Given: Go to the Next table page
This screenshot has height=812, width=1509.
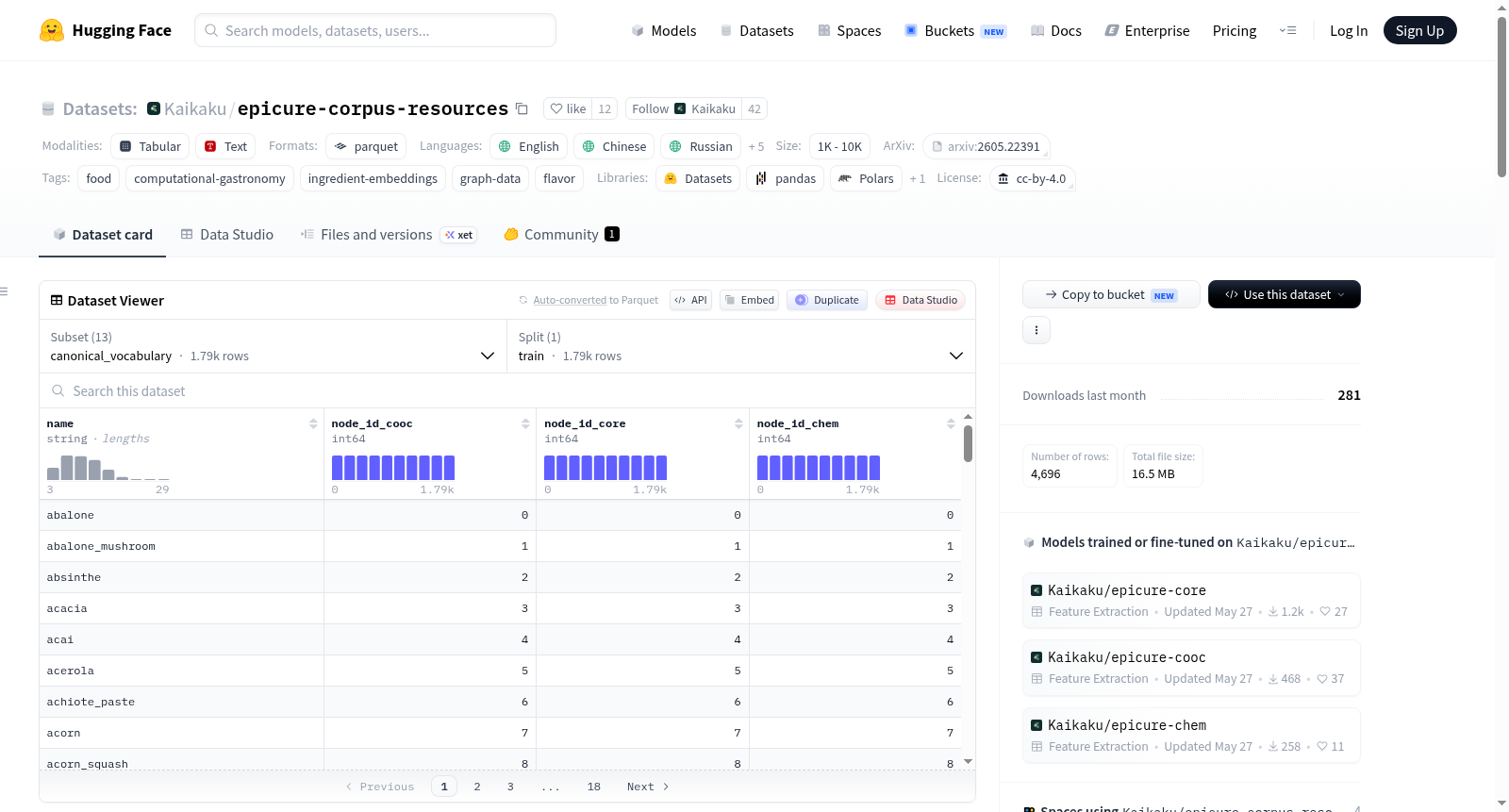Looking at the screenshot, I should [x=648, y=787].
